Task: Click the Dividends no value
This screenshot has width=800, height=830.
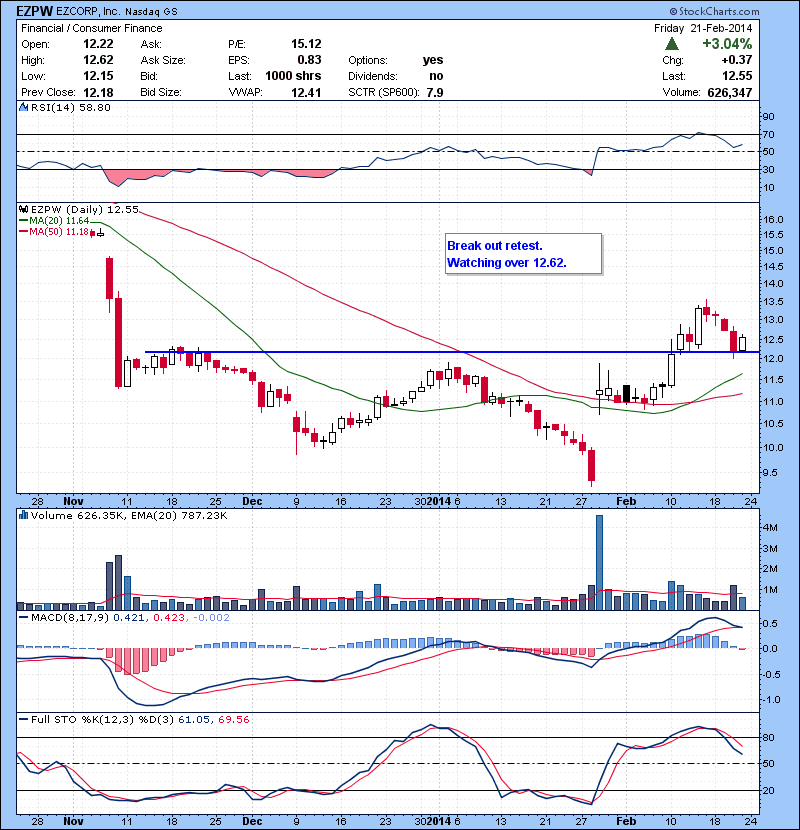Action: (436, 76)
